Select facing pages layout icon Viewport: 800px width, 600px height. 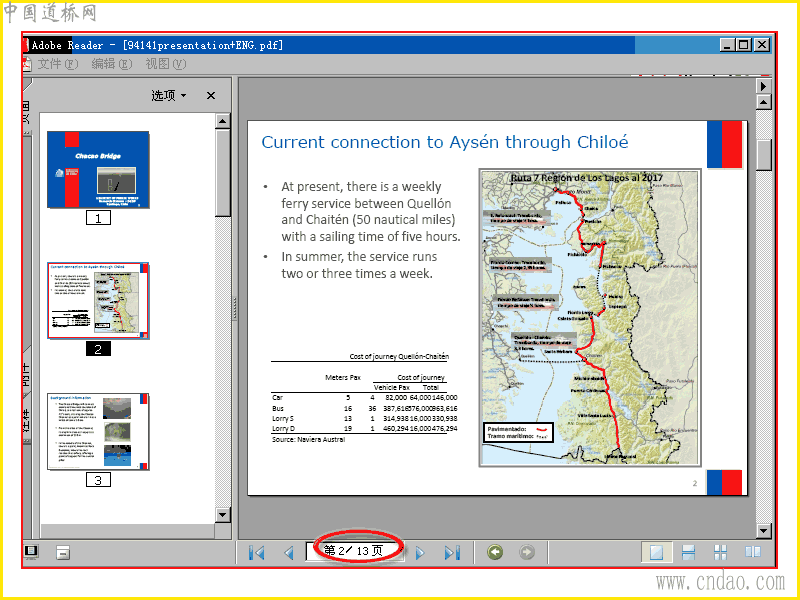[753, 552]
